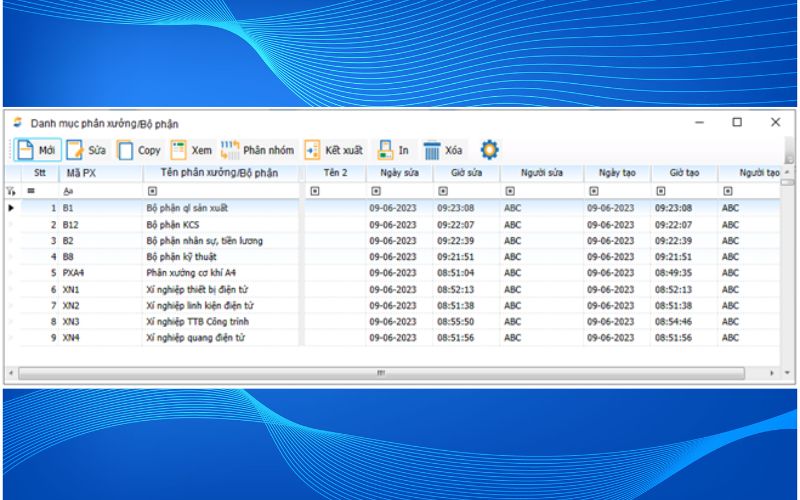
Task: Click the In (Print) printer icon
Action: coord(384,150)
